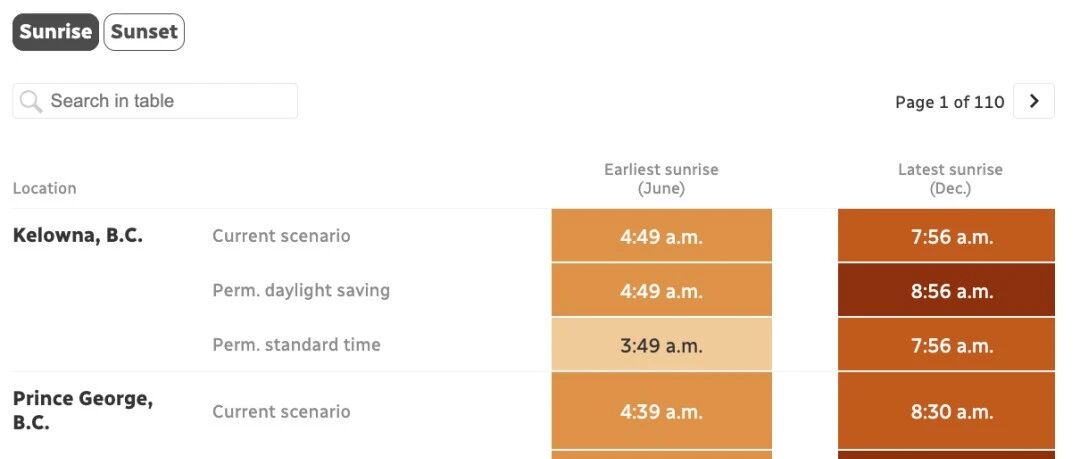Viewport: 1080px width, 459px height.
Task: Click the dark 8:56 a.m. cell
Action: [946, 290]
